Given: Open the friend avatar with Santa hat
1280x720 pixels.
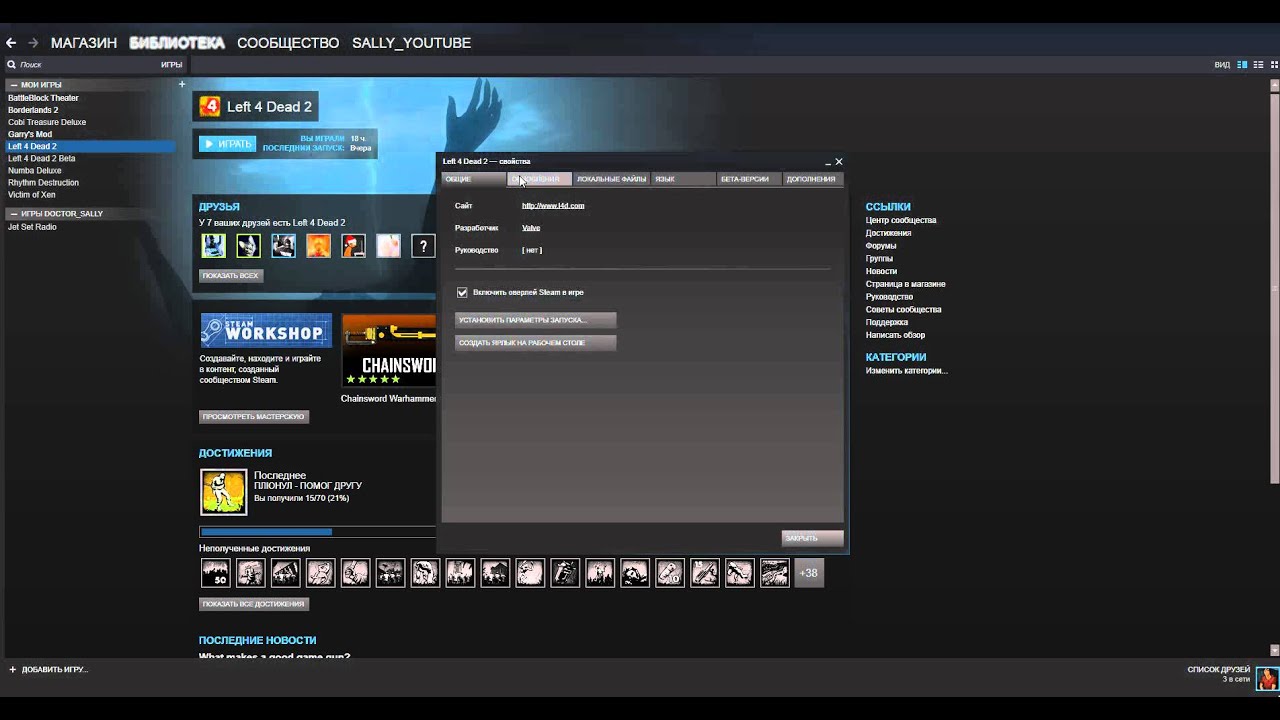Looking at the screenshot, I should click(x=353, y=245).
